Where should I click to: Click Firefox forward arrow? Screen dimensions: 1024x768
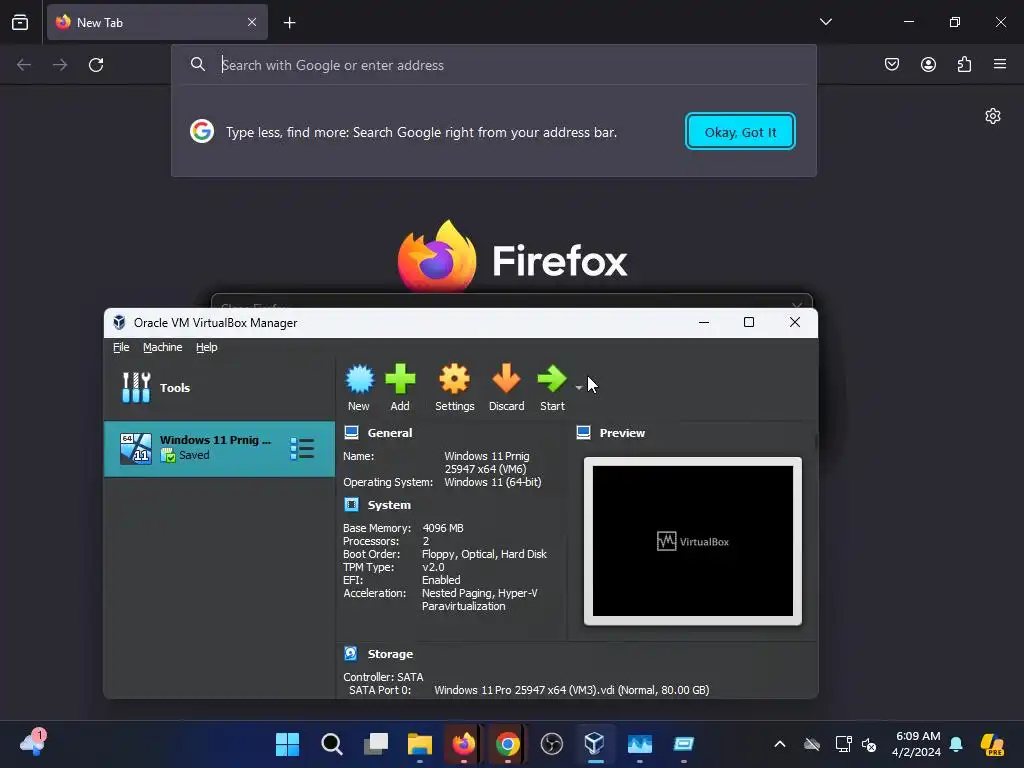(x=60, y=65)
